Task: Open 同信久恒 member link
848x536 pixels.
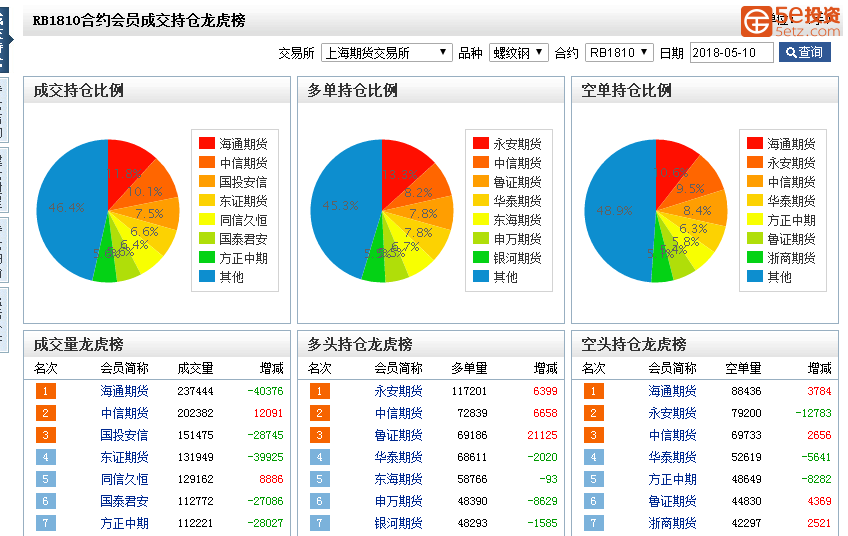Action: (x=124, y=479)
